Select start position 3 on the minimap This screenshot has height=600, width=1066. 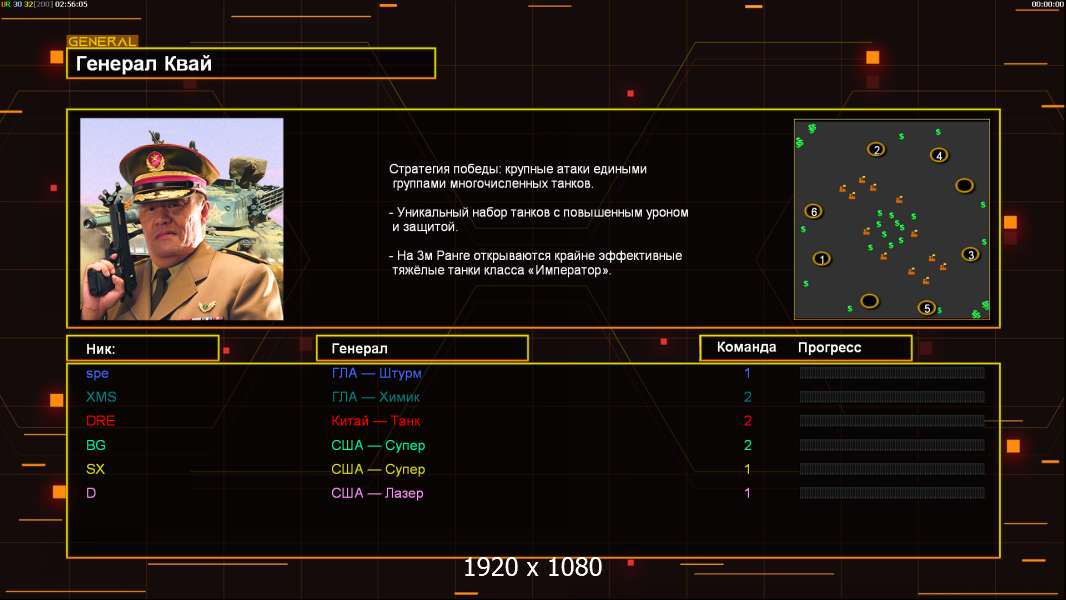tap(971, 255)
